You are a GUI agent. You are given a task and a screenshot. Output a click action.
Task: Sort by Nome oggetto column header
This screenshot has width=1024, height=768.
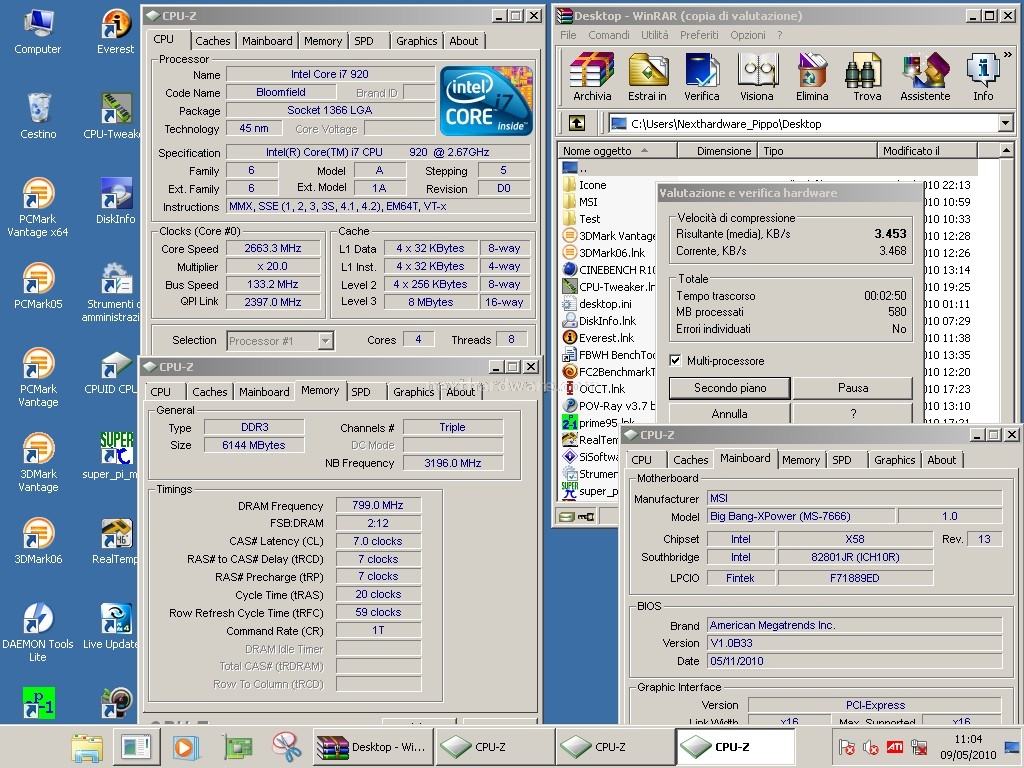617,151
